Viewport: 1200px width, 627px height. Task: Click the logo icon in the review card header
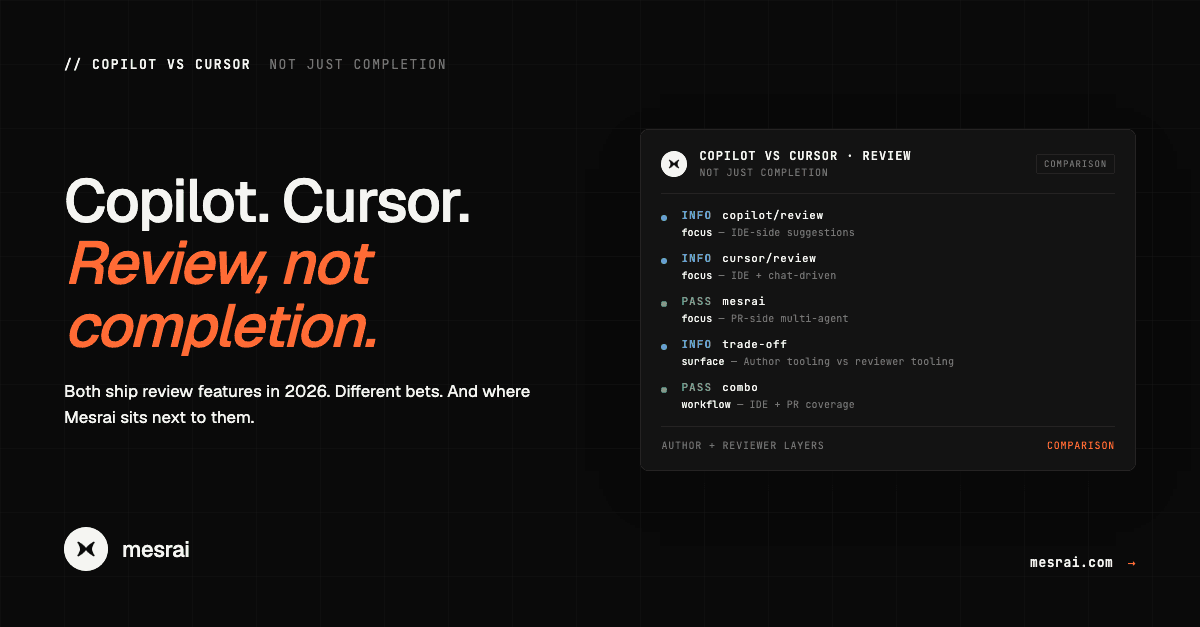[x=674, y=163]
